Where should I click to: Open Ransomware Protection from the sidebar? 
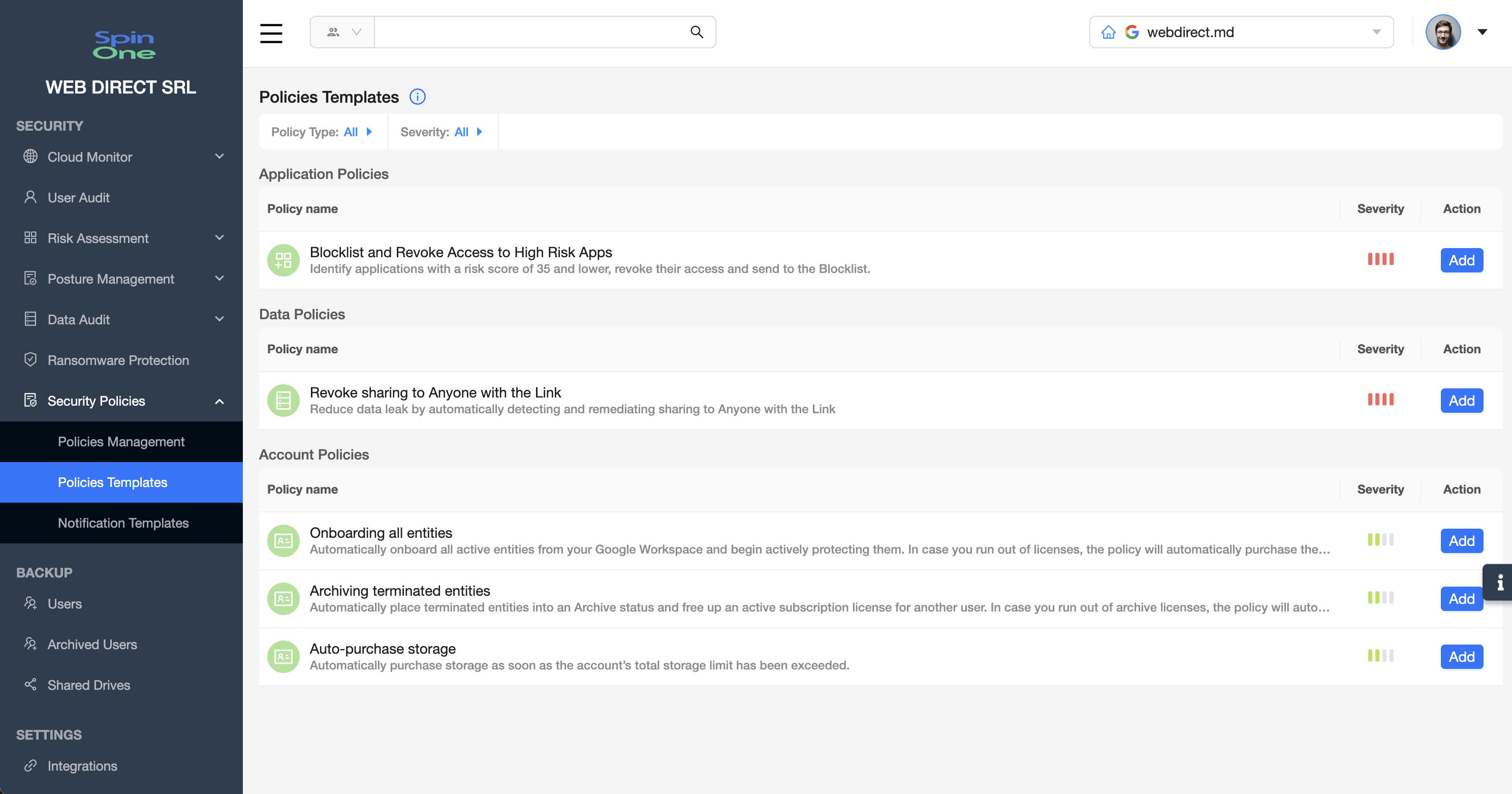click(x=118, y=360)
